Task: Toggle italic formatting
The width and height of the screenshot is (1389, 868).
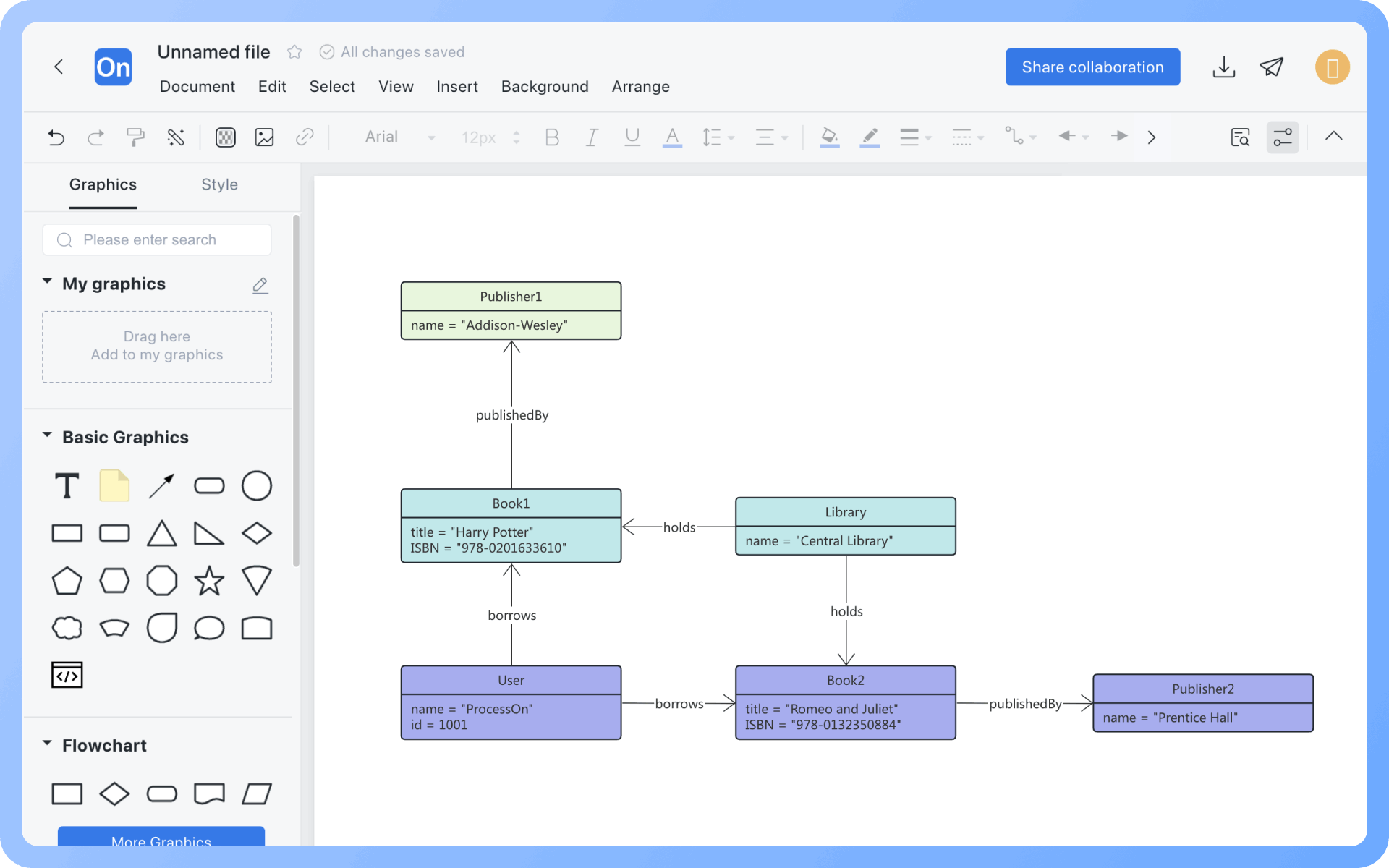Action: (592, 137)
